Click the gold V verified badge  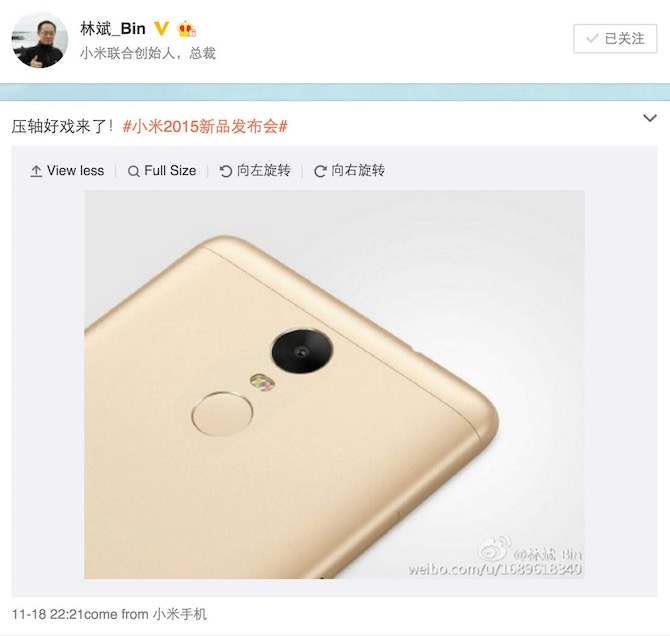pos(161,29)
